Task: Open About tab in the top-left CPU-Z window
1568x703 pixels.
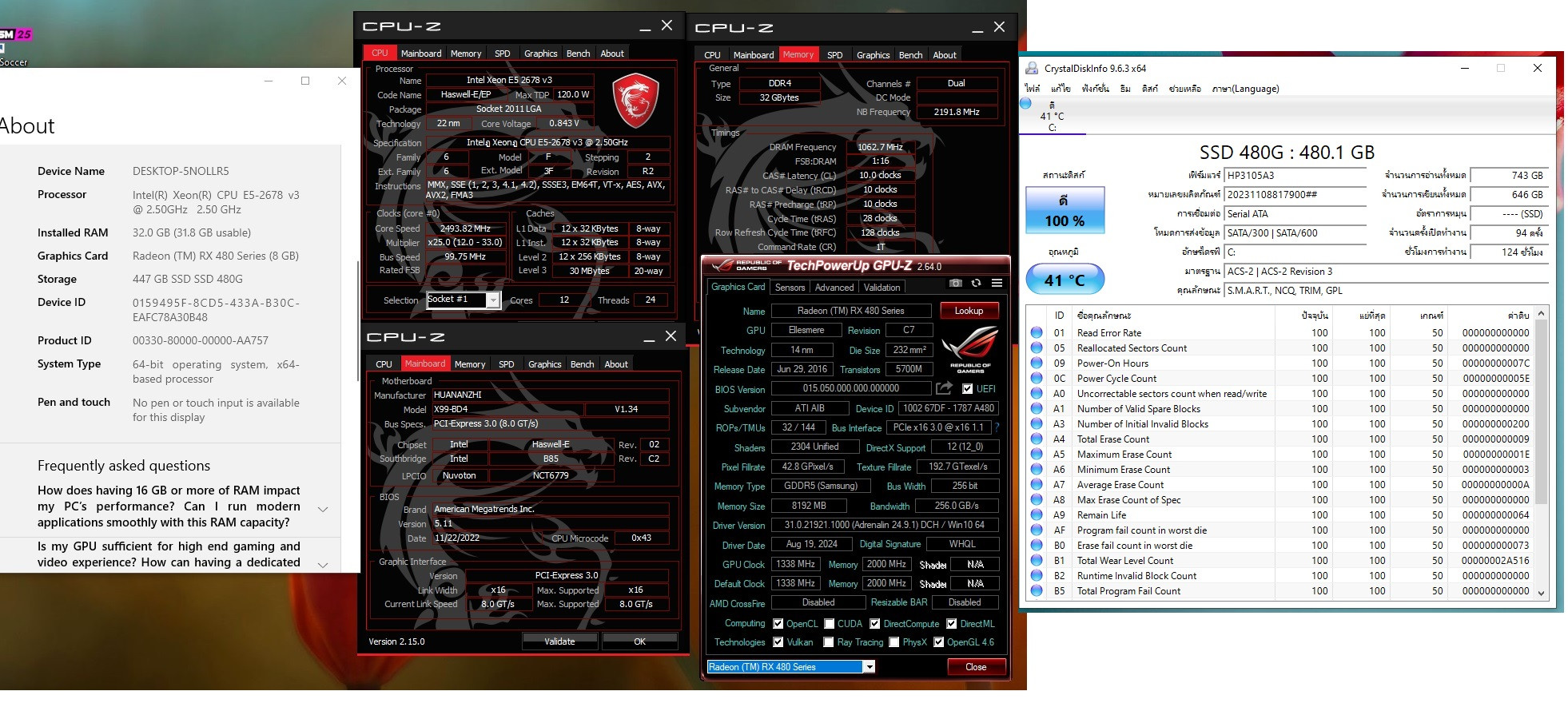Action: [612, 54]
